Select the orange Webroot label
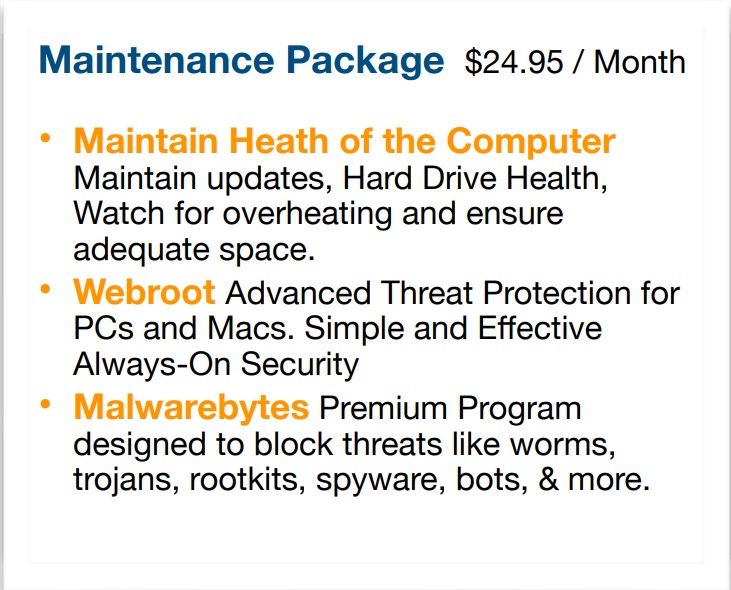Viewport: 731px width, 590px height. (x=144, y=293)
